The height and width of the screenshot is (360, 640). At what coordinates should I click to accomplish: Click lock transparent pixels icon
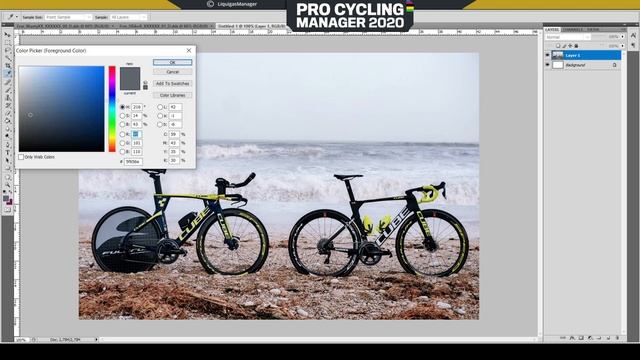558,46
